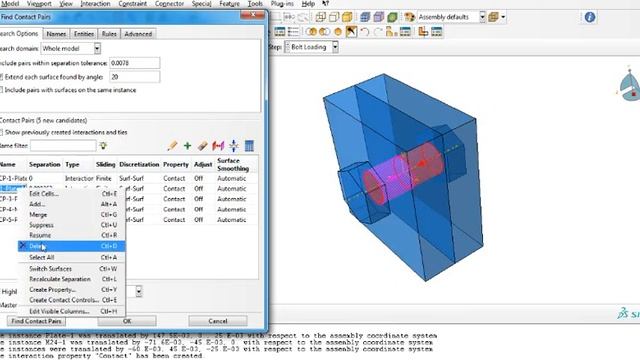The width and height of the screenshot is (640, 360).
Task: Open the Search domain Whole model dropdown
Action: click(x=97, y=48)
